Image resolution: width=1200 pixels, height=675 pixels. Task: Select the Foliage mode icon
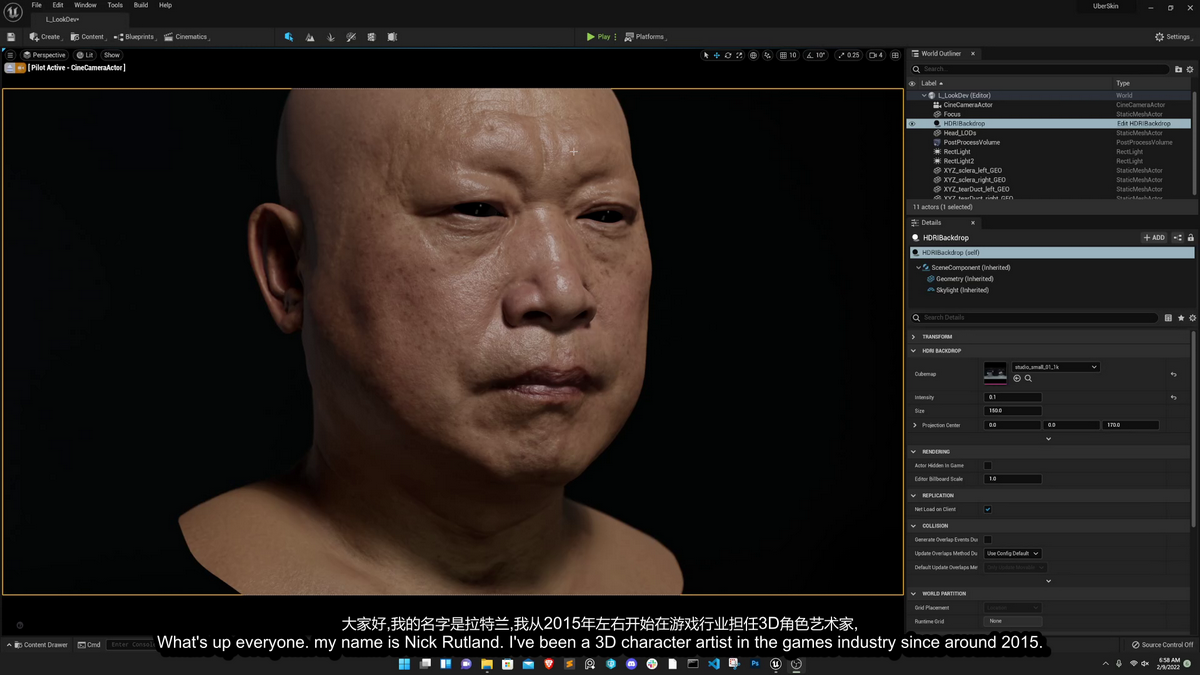pyautogui.click(x=331, y=37)
